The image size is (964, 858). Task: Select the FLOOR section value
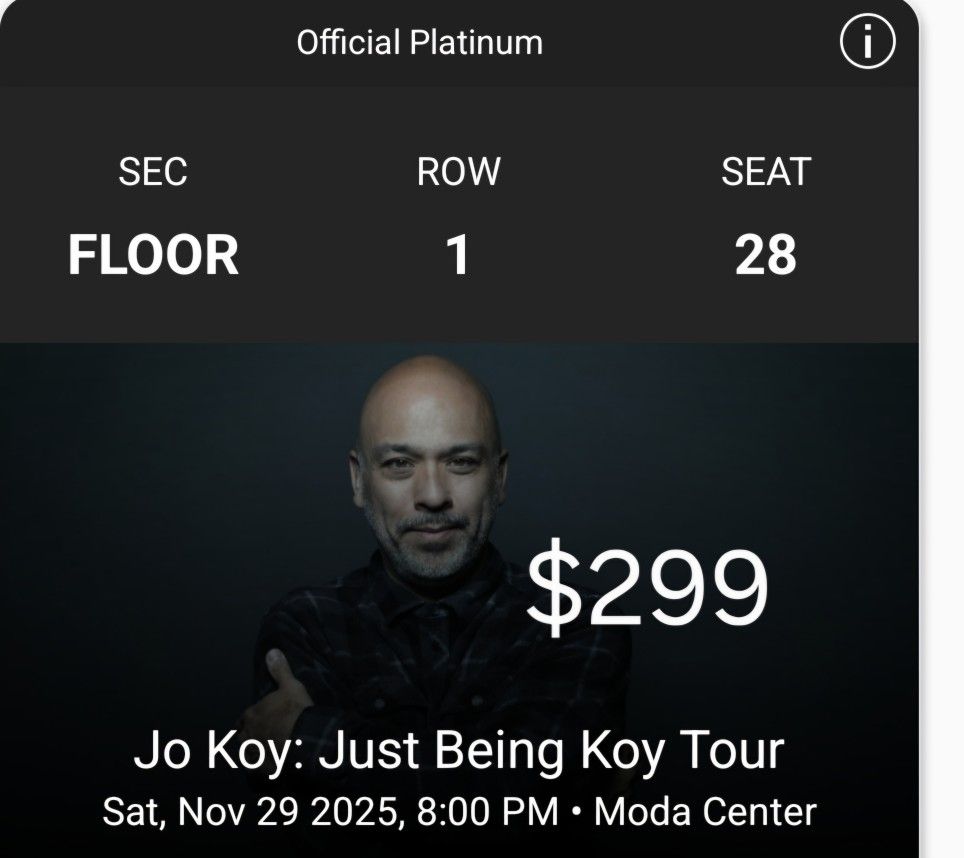click(x=154, y=254)
